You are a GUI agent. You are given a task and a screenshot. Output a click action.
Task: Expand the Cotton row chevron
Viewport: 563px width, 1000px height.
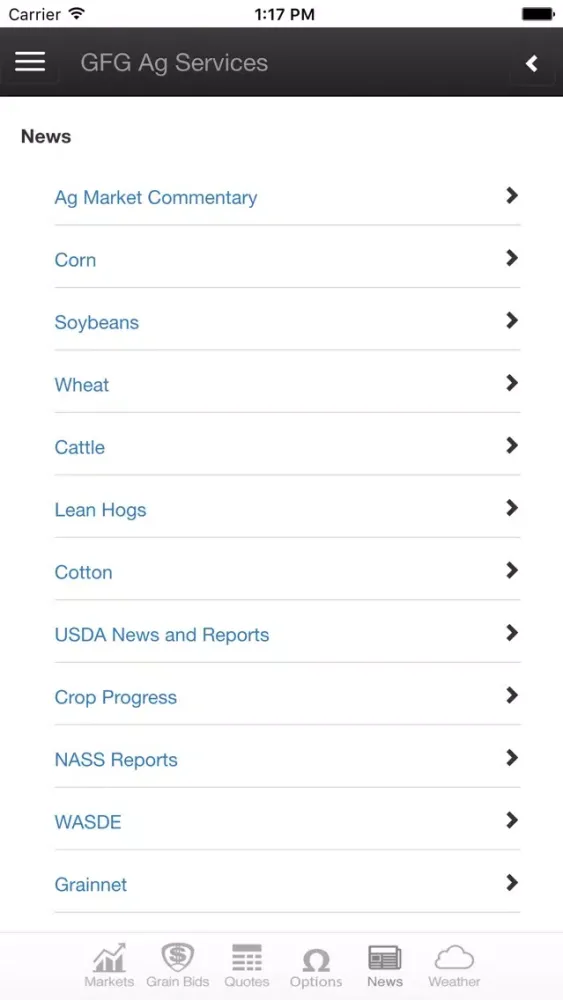click(x=511, y=571)
